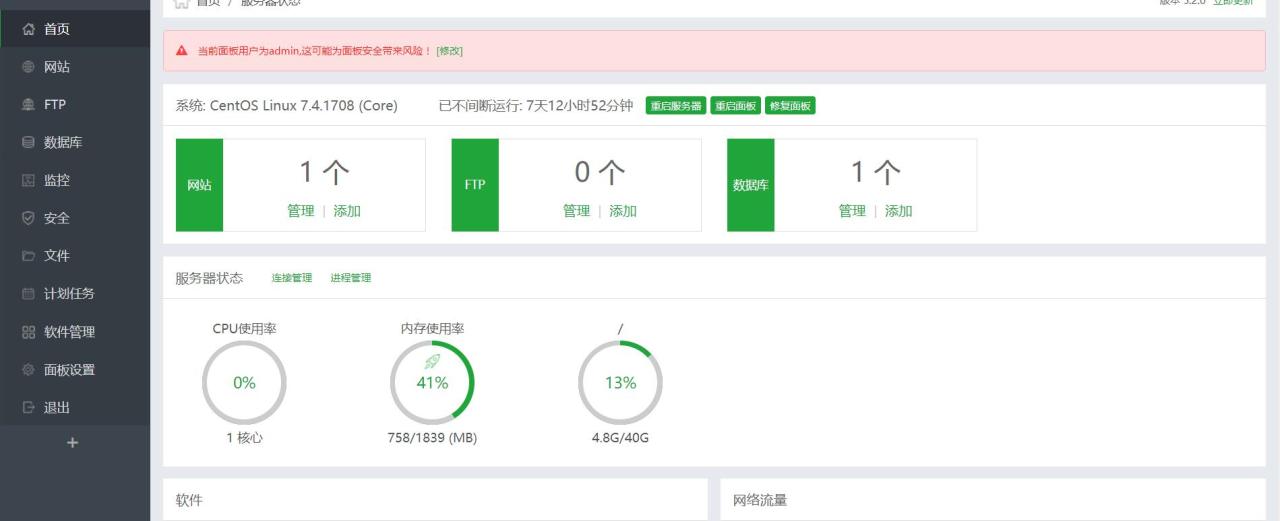Click 修改 link in the admin warning
Image resolution: width=1280 pixels, height=521 pixels.
tap(449, 51)
